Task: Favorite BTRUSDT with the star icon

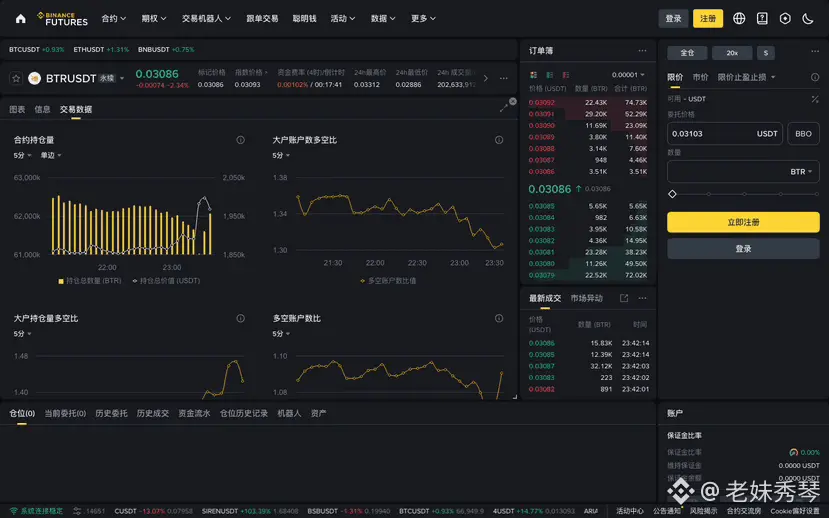Action: click(x=16, y=78)
